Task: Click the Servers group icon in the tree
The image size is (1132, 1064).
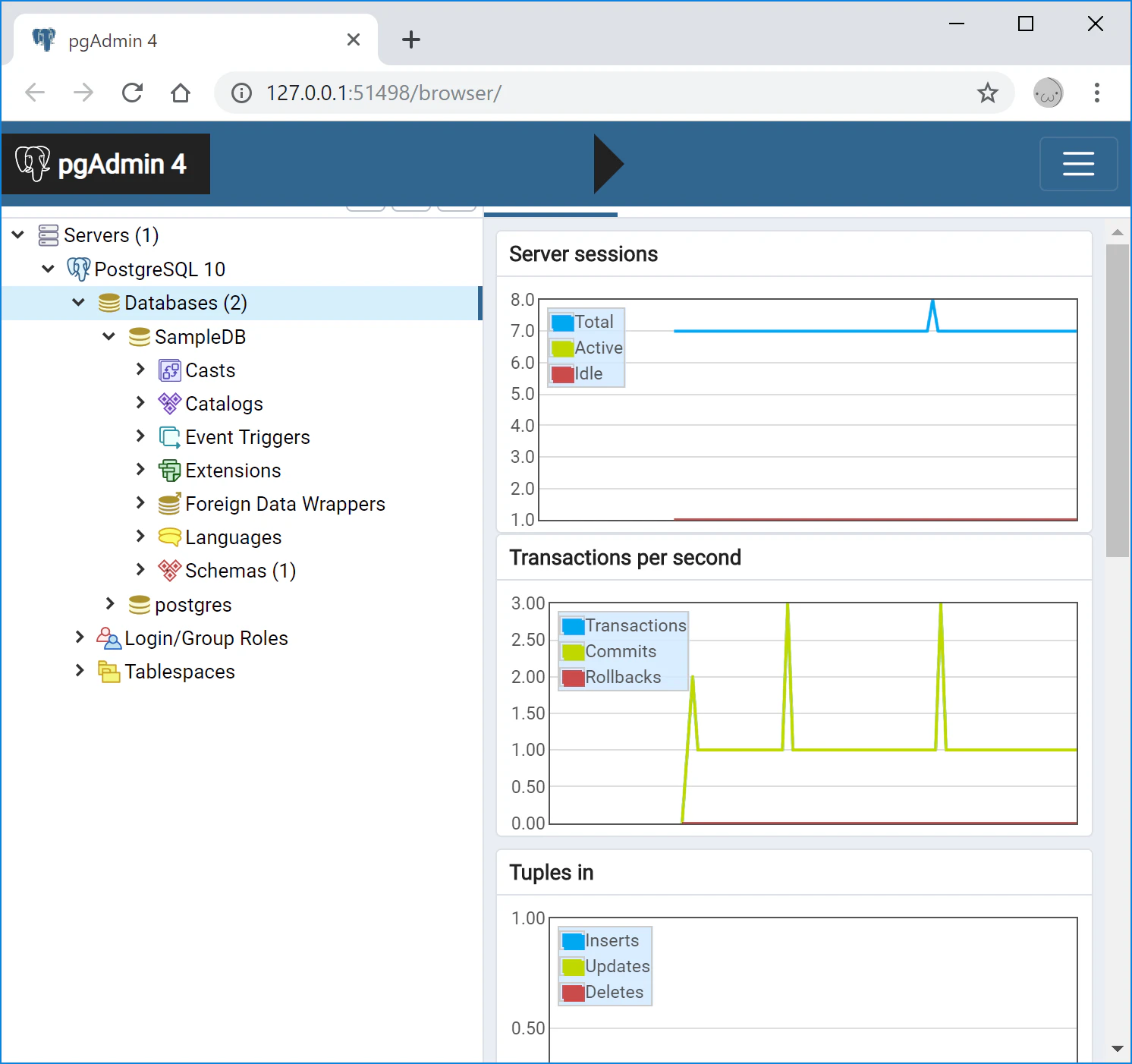Action: [49, 235]
